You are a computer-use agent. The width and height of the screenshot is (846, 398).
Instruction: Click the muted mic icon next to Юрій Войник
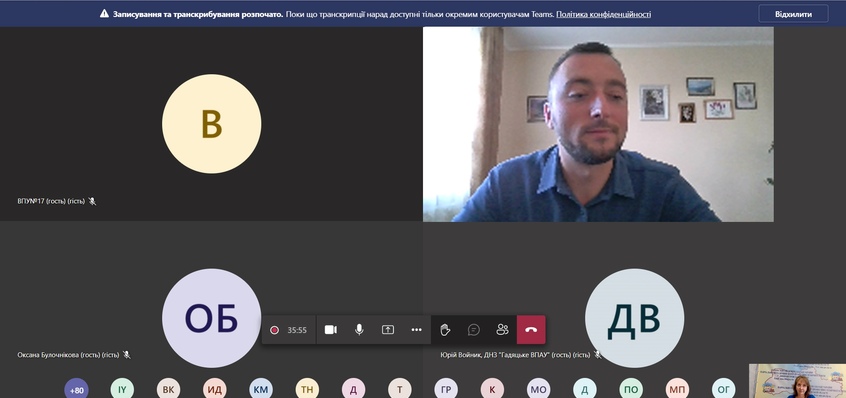(x=597, y=355)
